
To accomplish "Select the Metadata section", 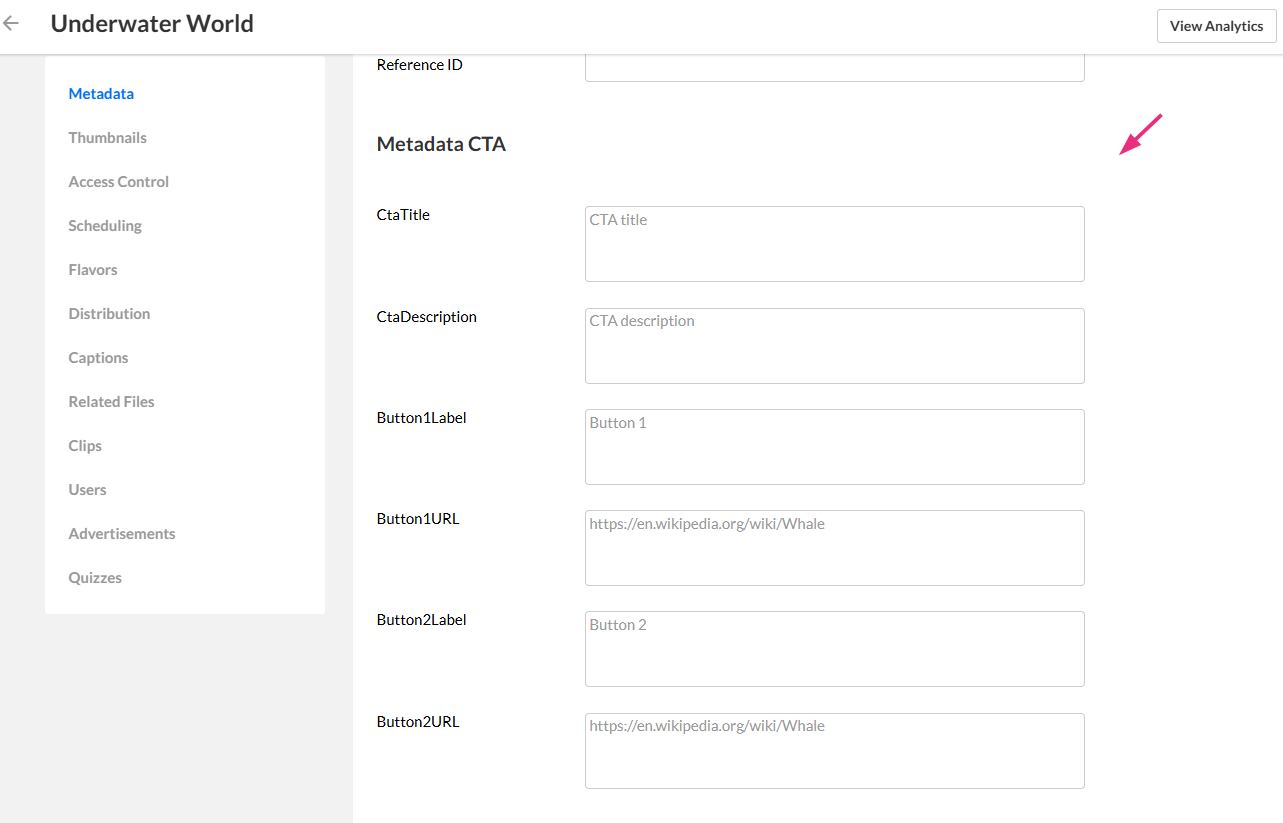I will tap(101, 94).
